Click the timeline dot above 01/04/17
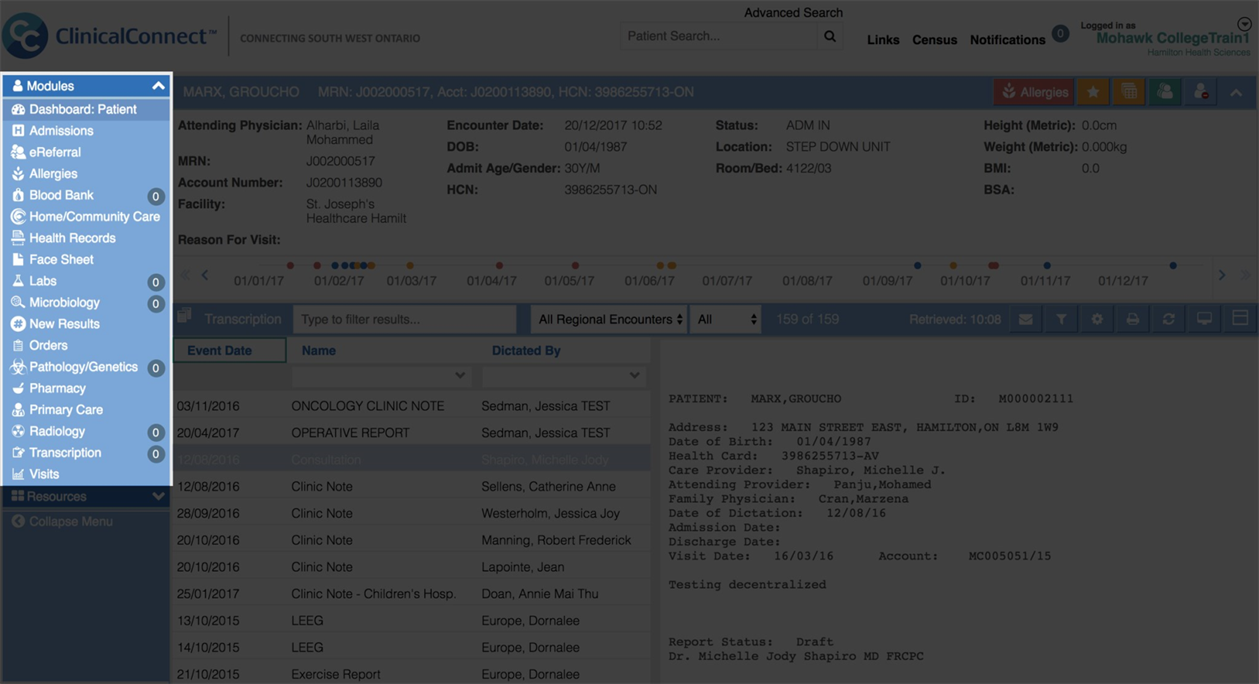 (x=499, y=266)
